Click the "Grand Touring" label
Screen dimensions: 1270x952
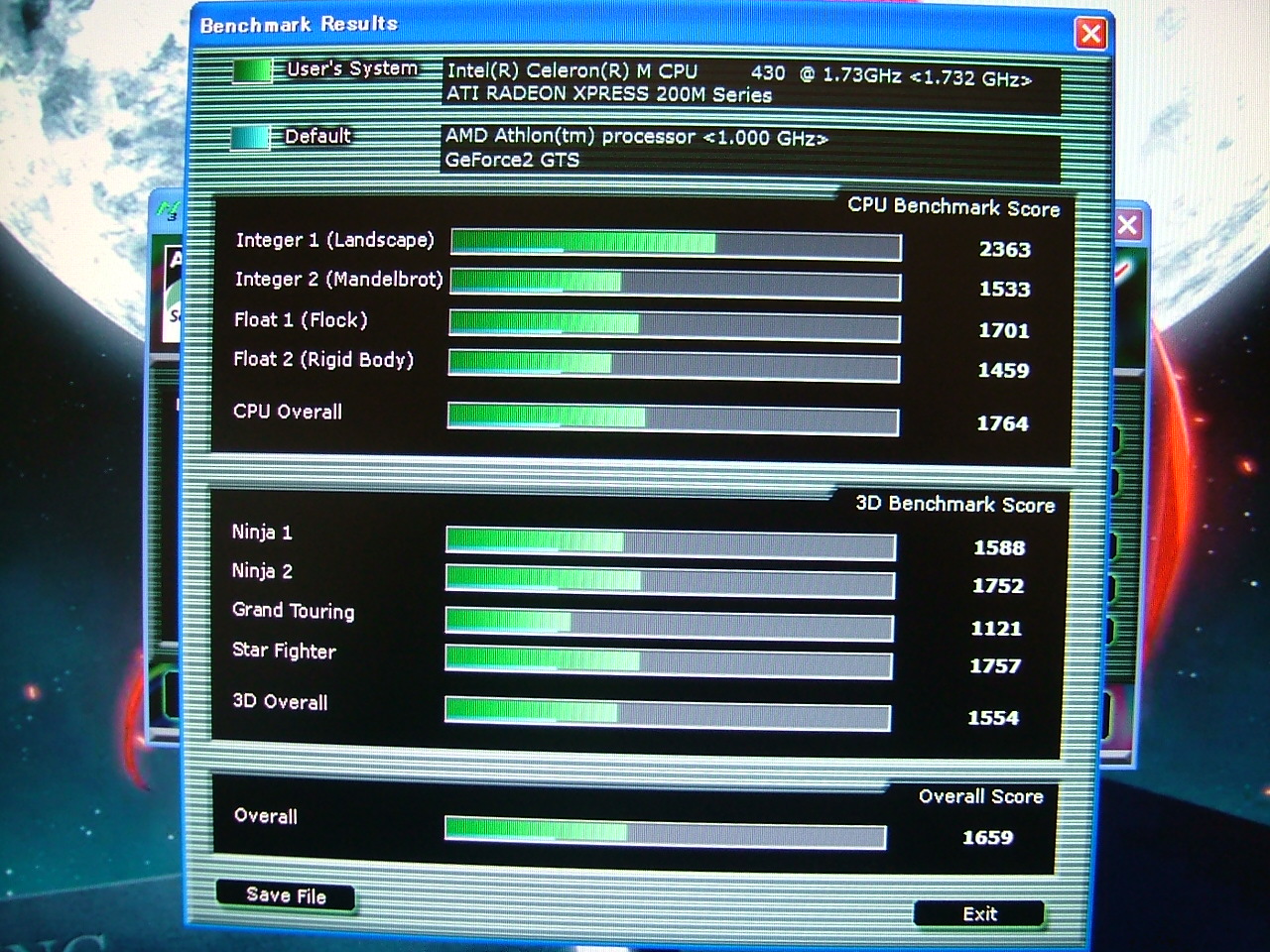tap(293, 611)
